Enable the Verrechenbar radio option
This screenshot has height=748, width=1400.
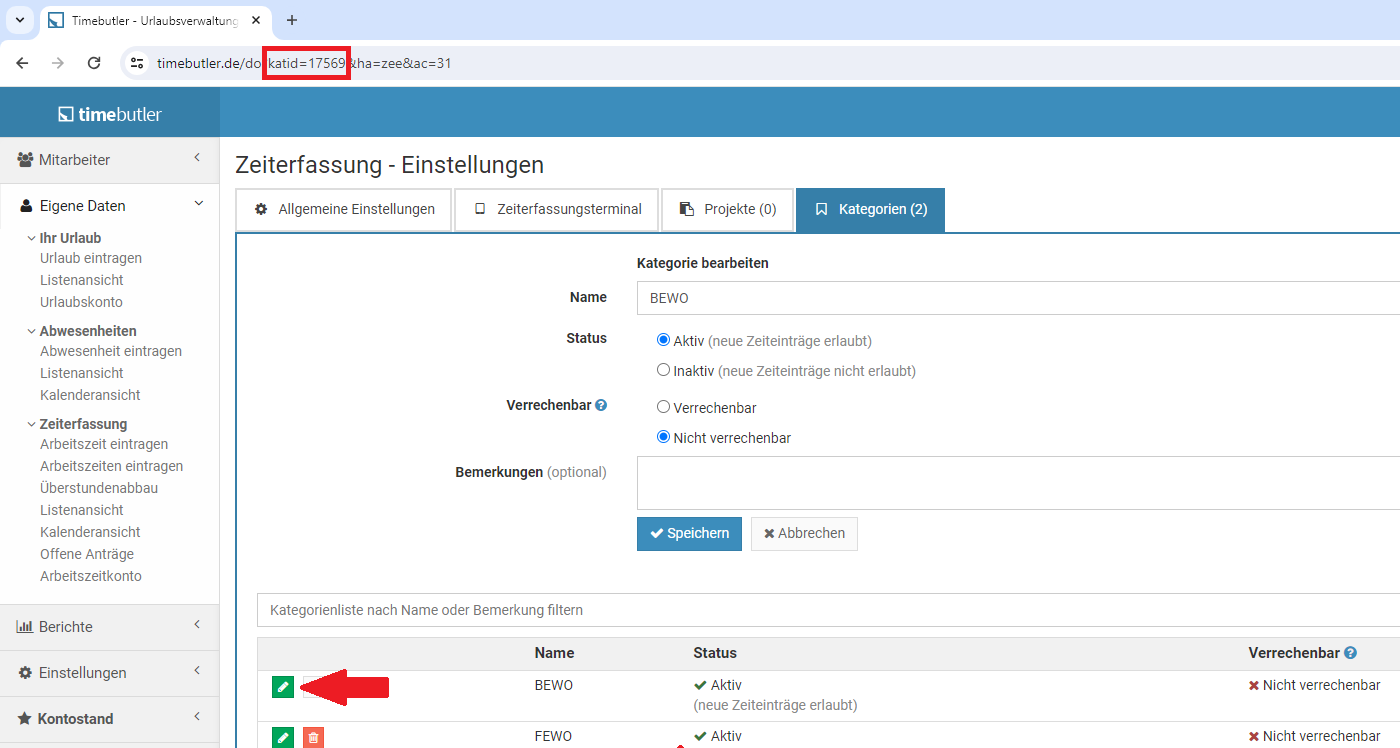tap(662, 407)
